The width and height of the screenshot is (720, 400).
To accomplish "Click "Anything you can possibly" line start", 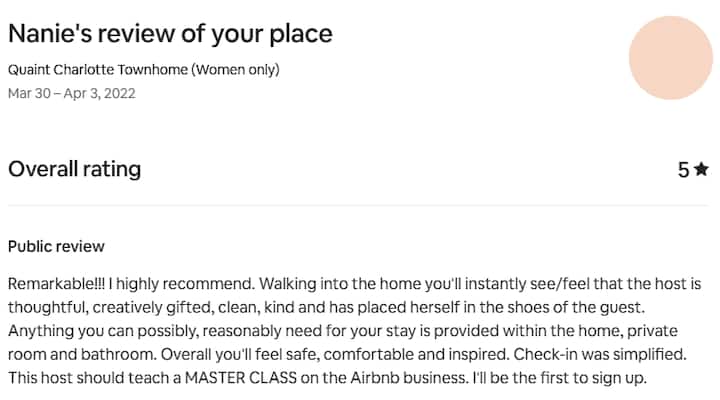I will (96, 333).
